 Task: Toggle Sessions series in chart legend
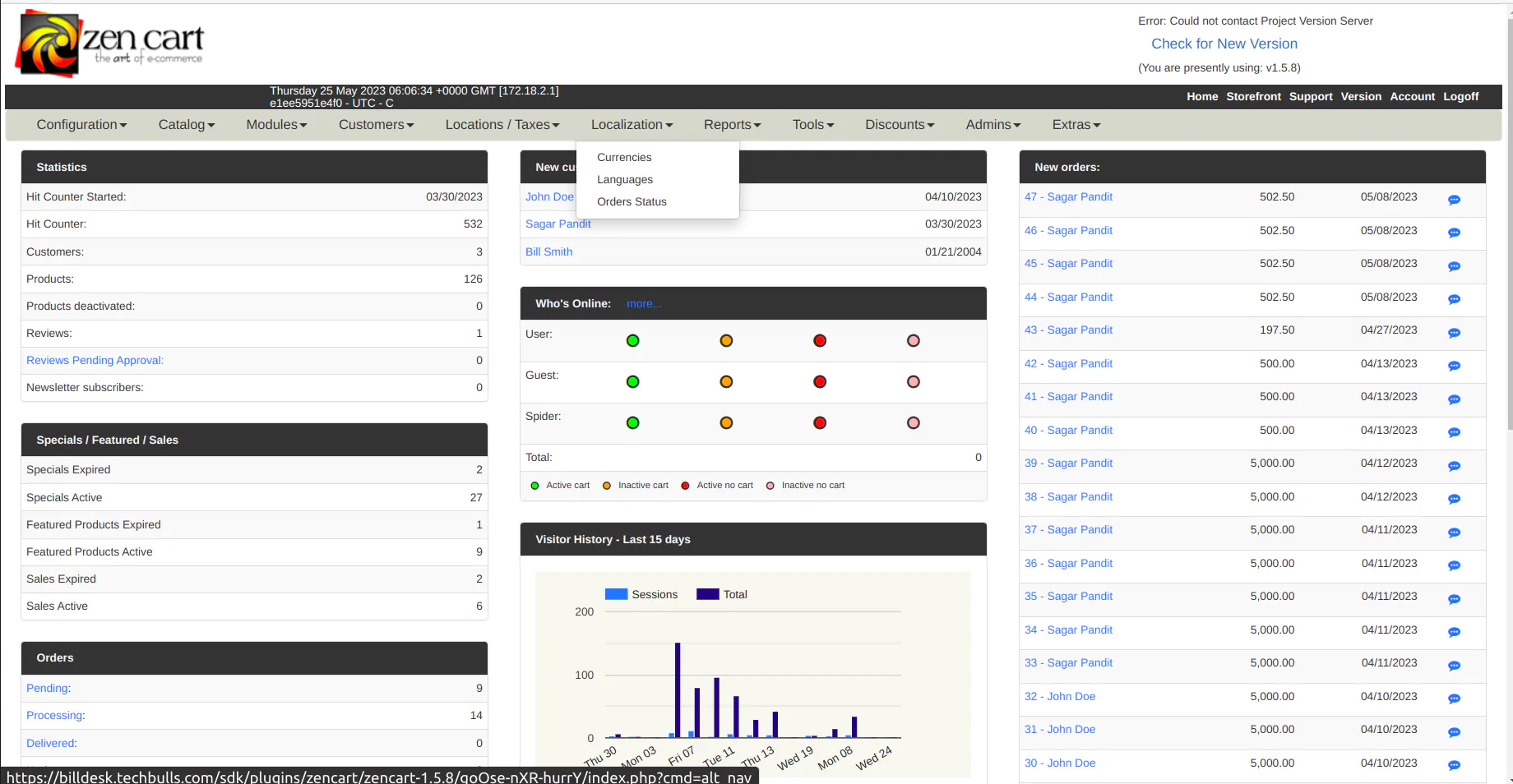(641, 594)
